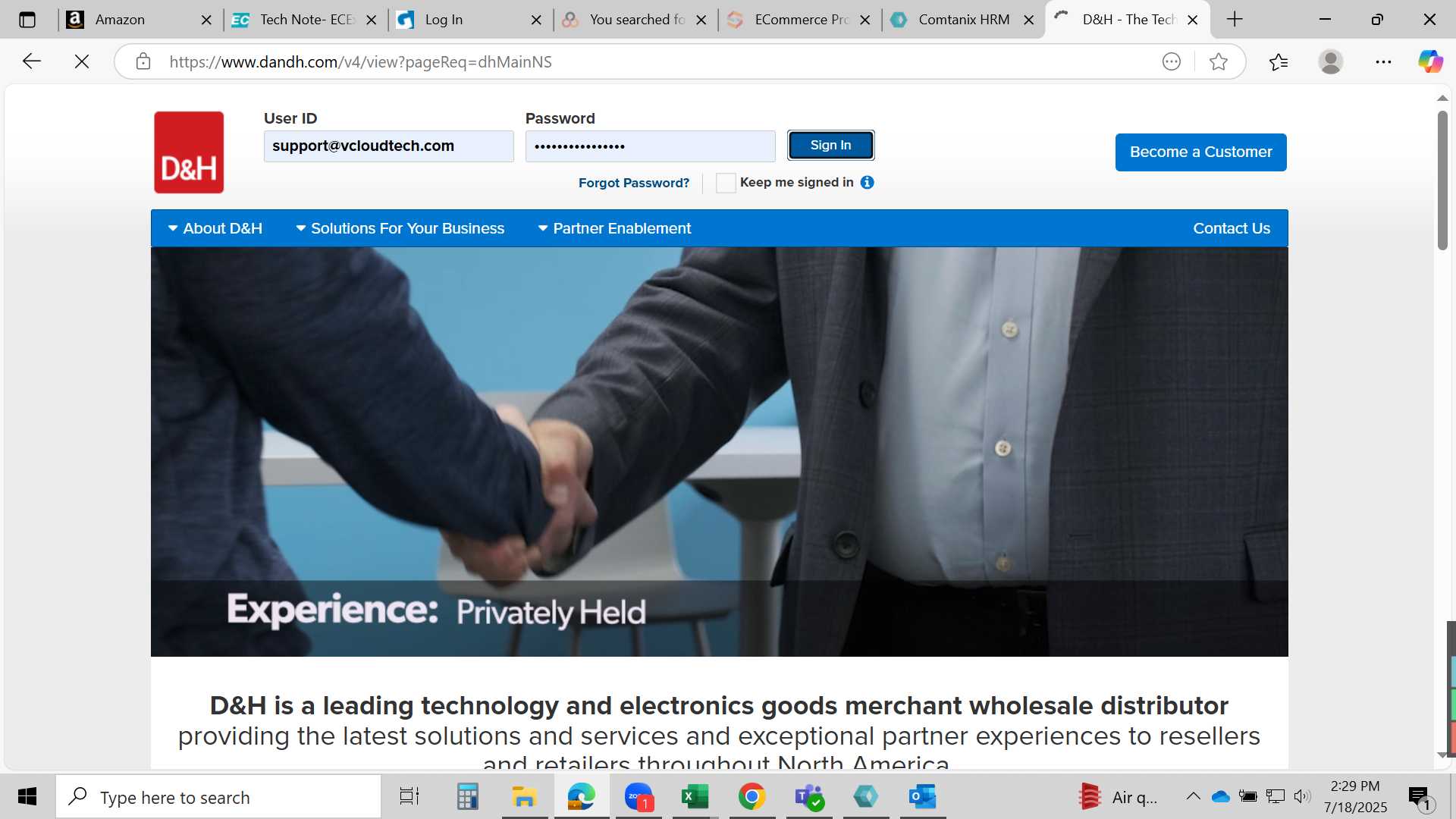Expand the Partner Enablement menu
This screenshot has width=1456, height=819.
[x=614, y=228]
